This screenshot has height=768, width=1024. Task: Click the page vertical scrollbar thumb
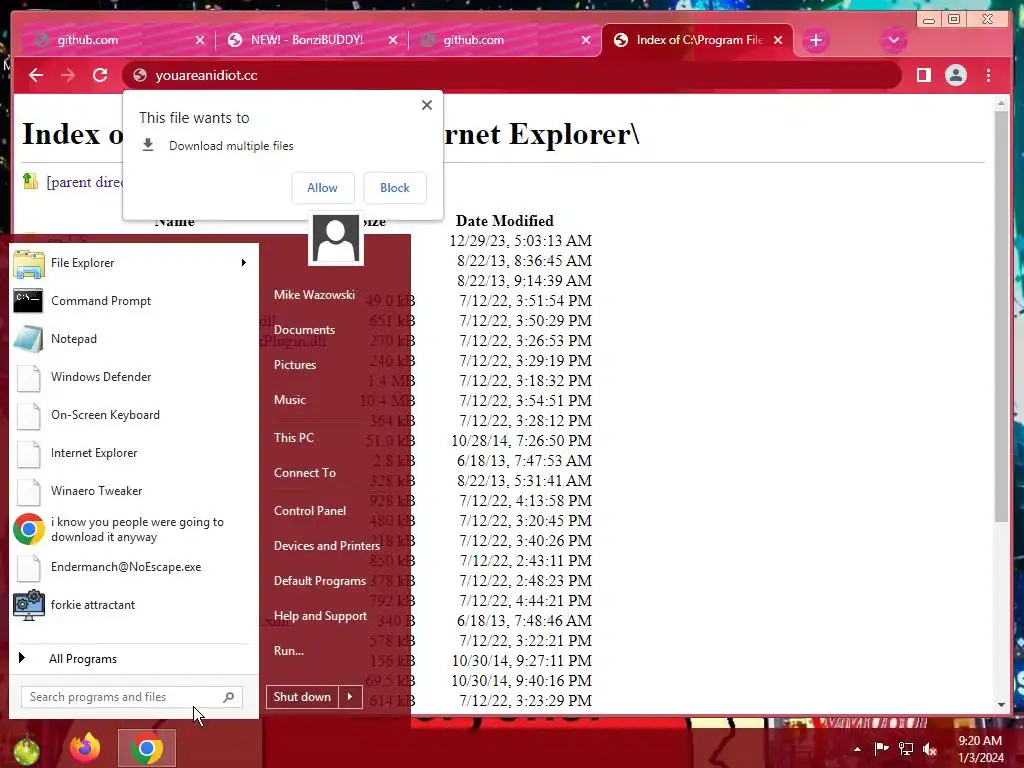(1002, 315)
